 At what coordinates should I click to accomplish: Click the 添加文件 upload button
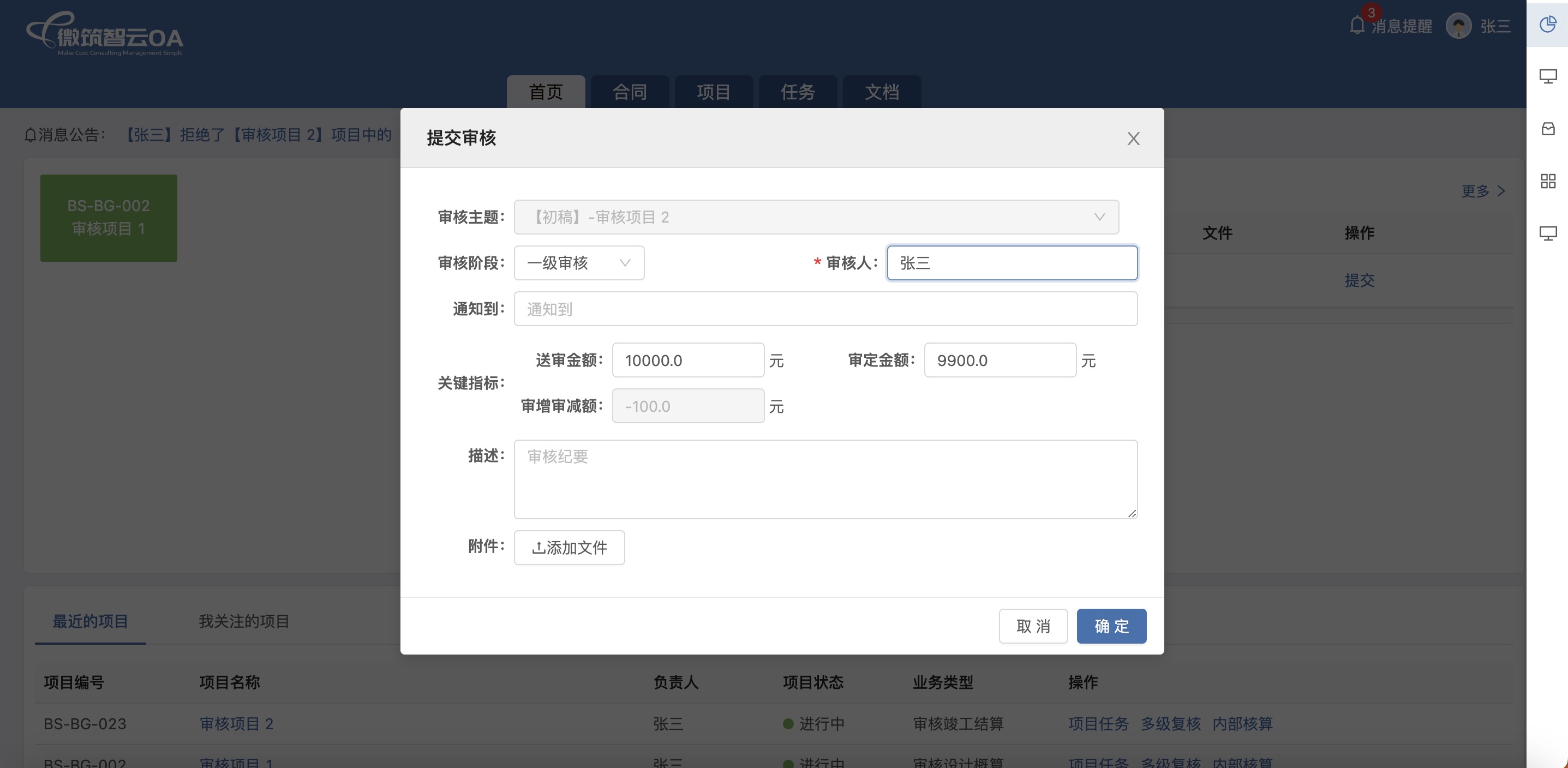pyautogui.click(x=569, y=548)
